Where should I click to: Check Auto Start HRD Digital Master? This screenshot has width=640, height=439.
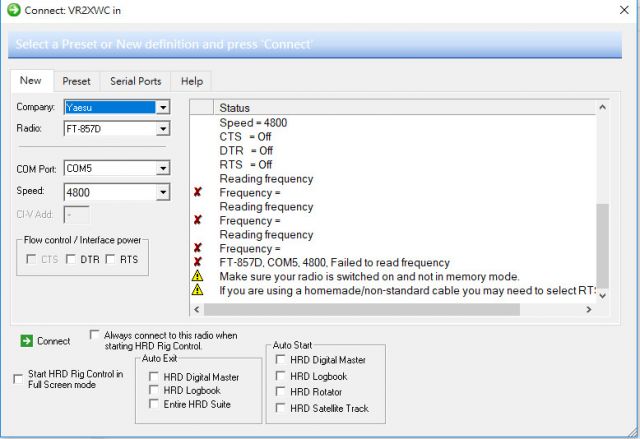(x=280, y=359)
